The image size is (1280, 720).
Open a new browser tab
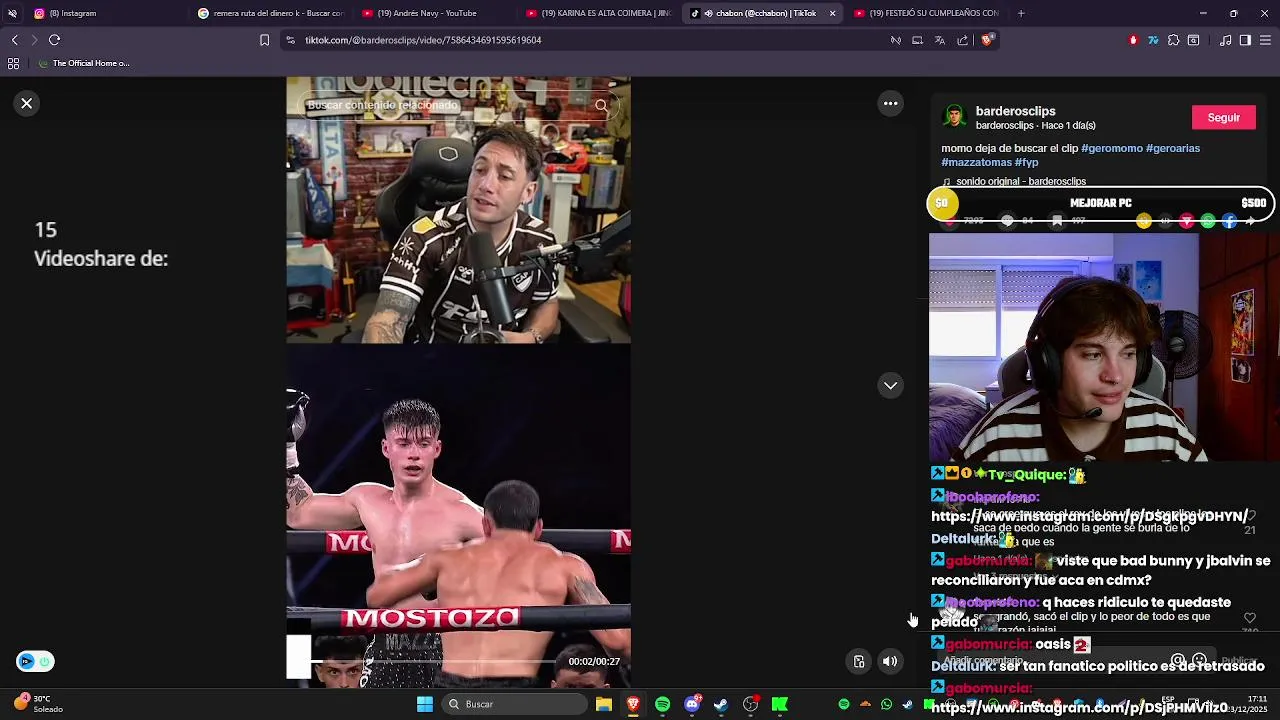(1021, 13)
